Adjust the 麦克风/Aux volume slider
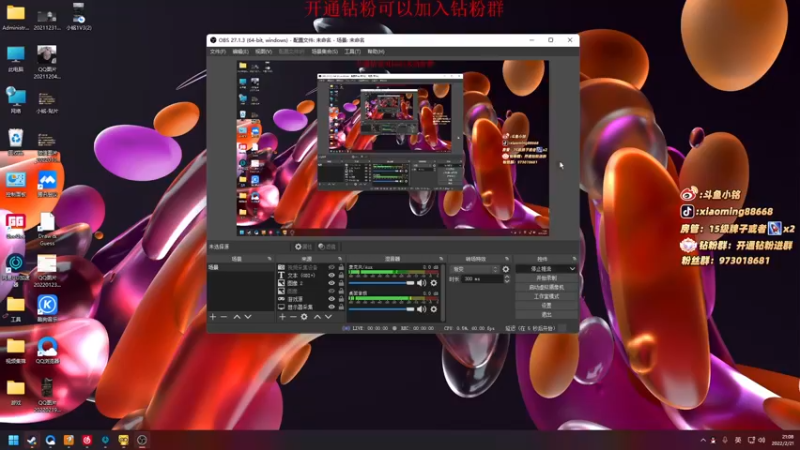This screenshot has height=450, width=800. point(382,283)
